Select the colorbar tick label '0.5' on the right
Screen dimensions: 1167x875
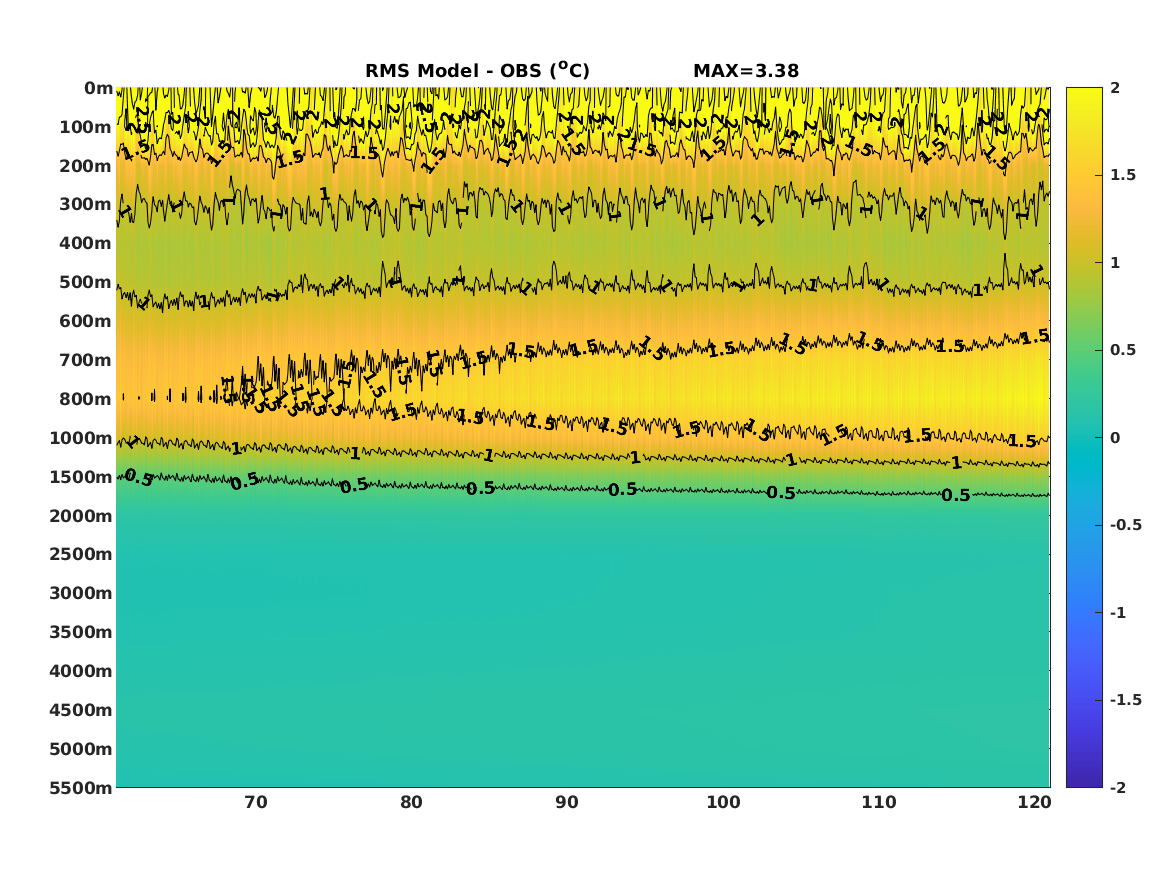(1122, 350)
